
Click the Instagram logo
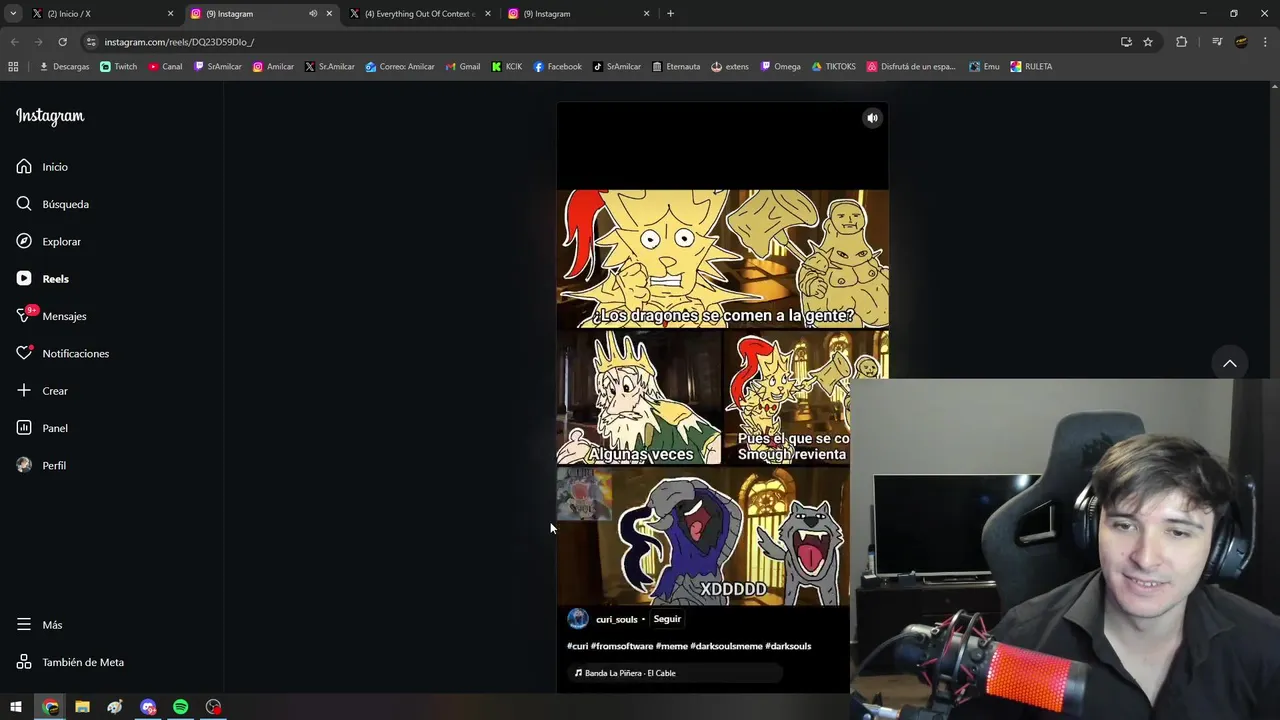(x=50, y=116)
